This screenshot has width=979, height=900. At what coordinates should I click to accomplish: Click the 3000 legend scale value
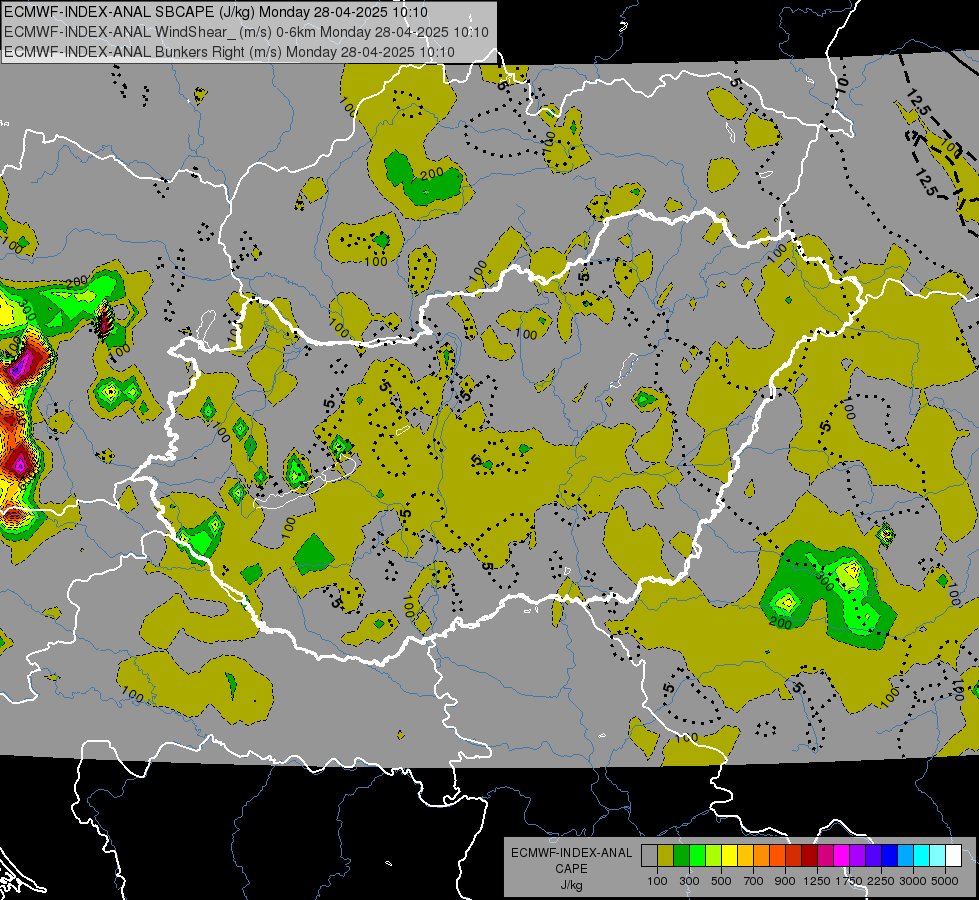click(913, 881)
